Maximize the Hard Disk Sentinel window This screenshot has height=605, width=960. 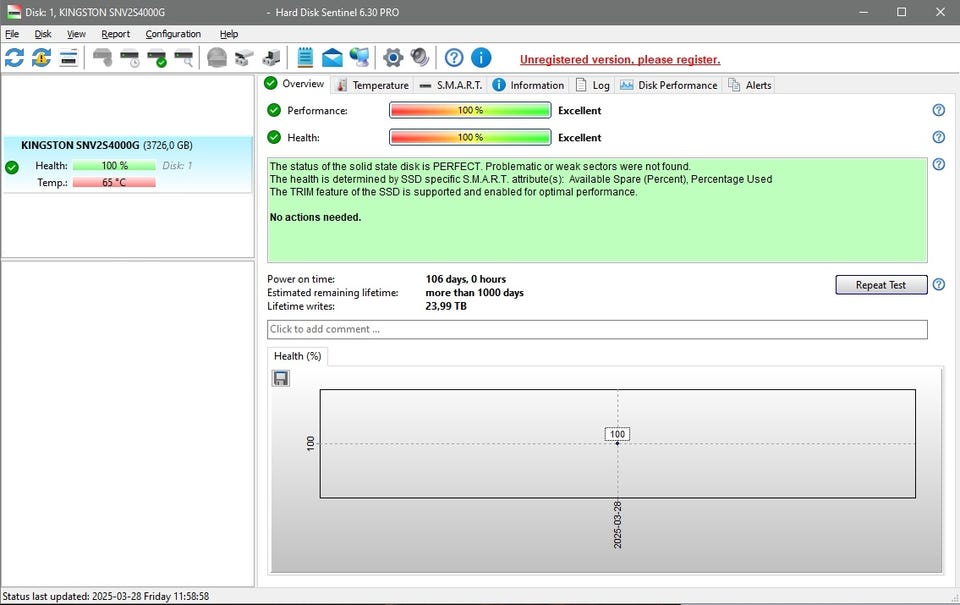pyautogui.click(x=901, y=12)
